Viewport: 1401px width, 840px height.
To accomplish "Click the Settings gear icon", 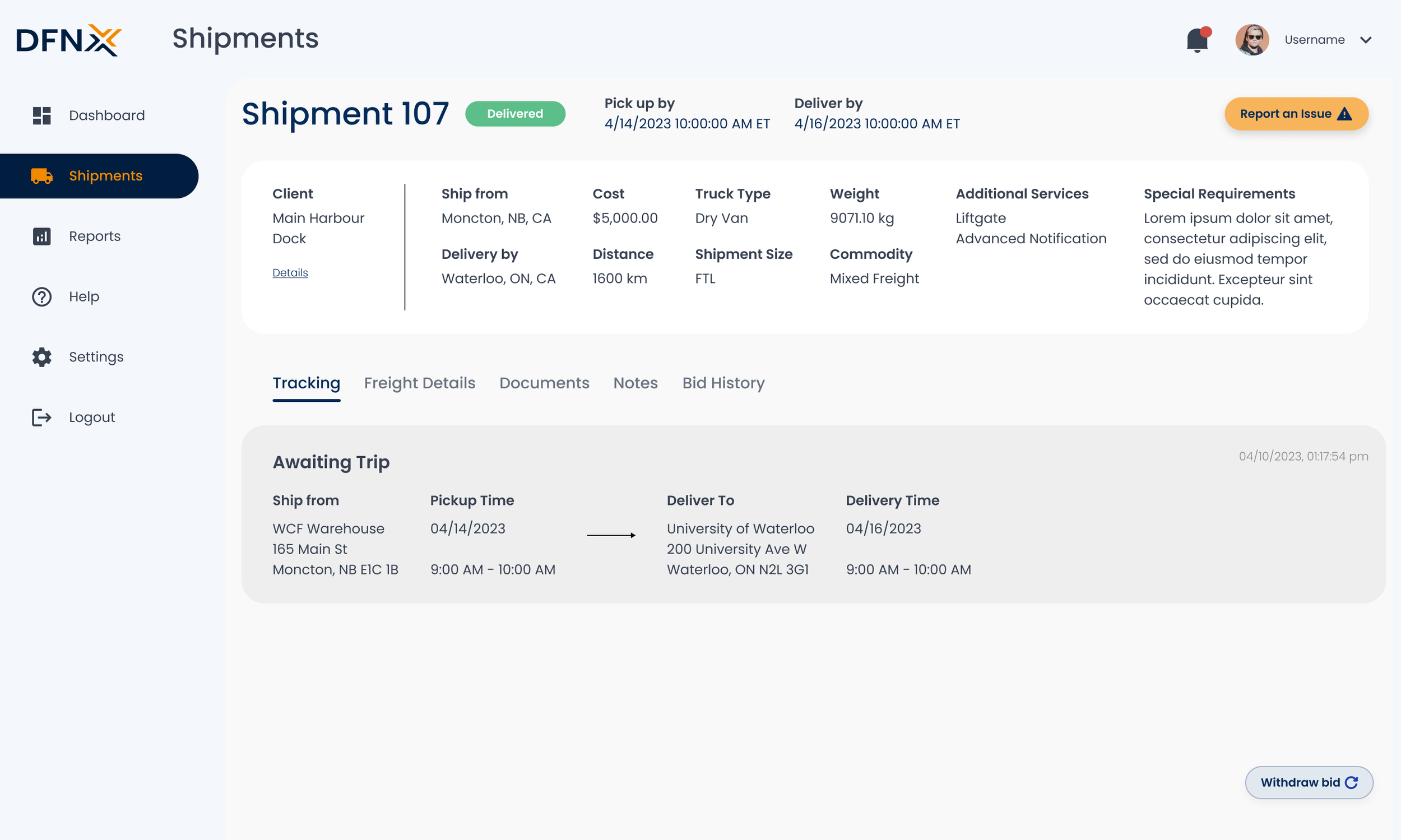I will [x=41, y=357].
